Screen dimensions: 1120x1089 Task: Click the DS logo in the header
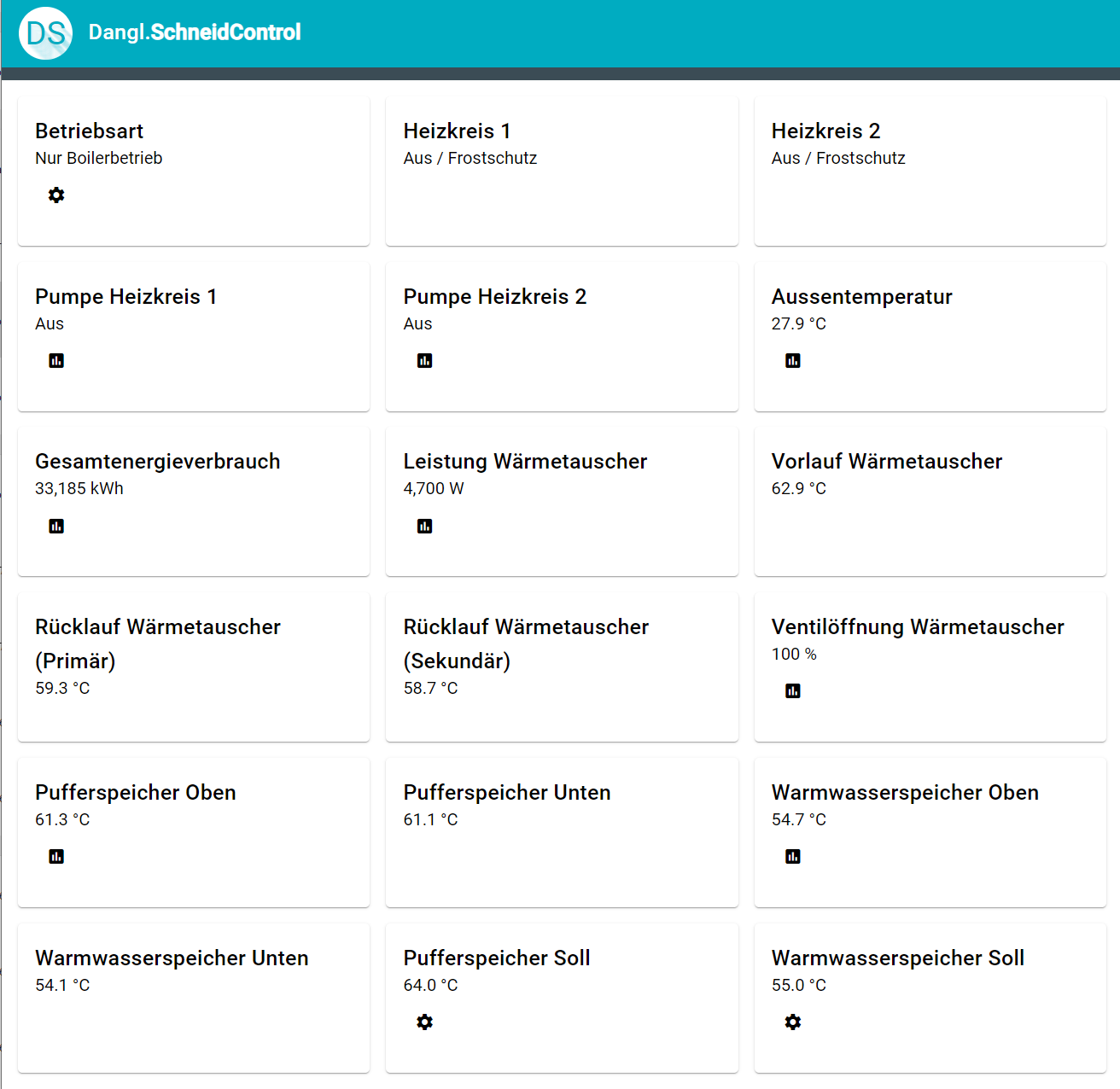tap(45, 33)
